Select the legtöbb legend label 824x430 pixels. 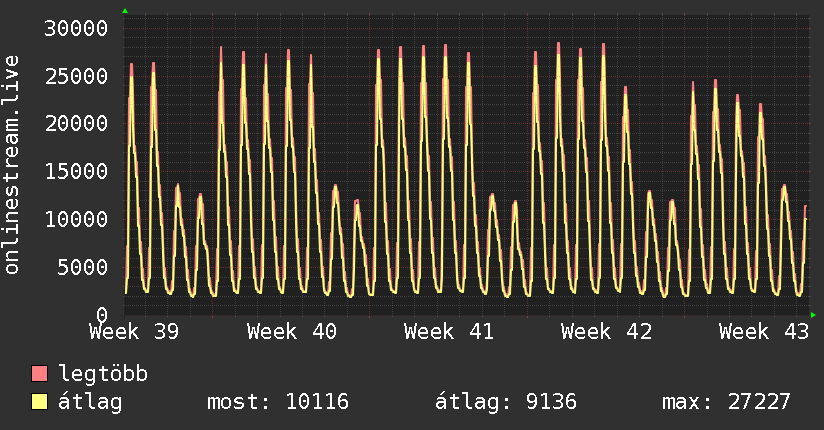pos(103,374)
